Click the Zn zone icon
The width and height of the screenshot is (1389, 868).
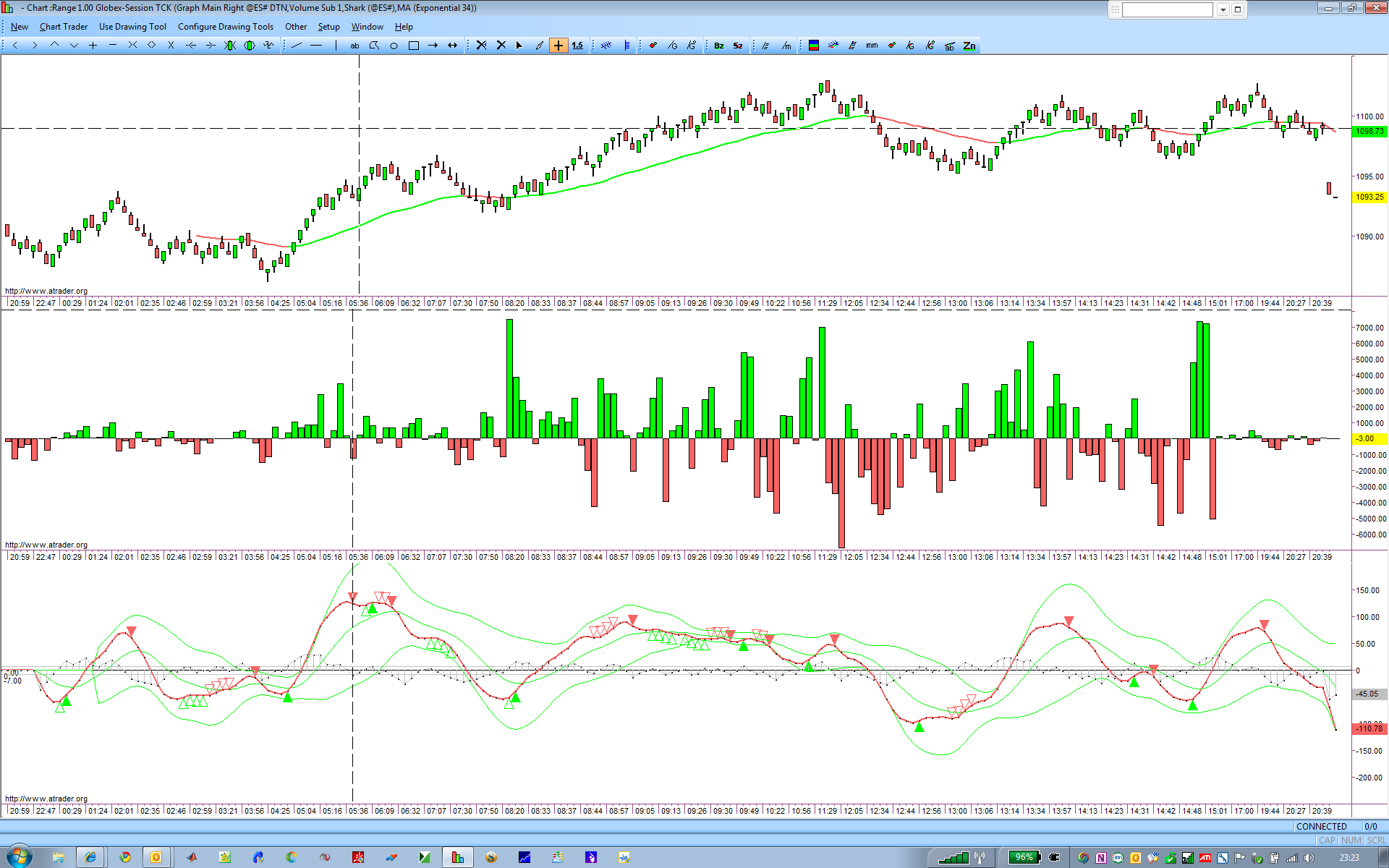969,46
